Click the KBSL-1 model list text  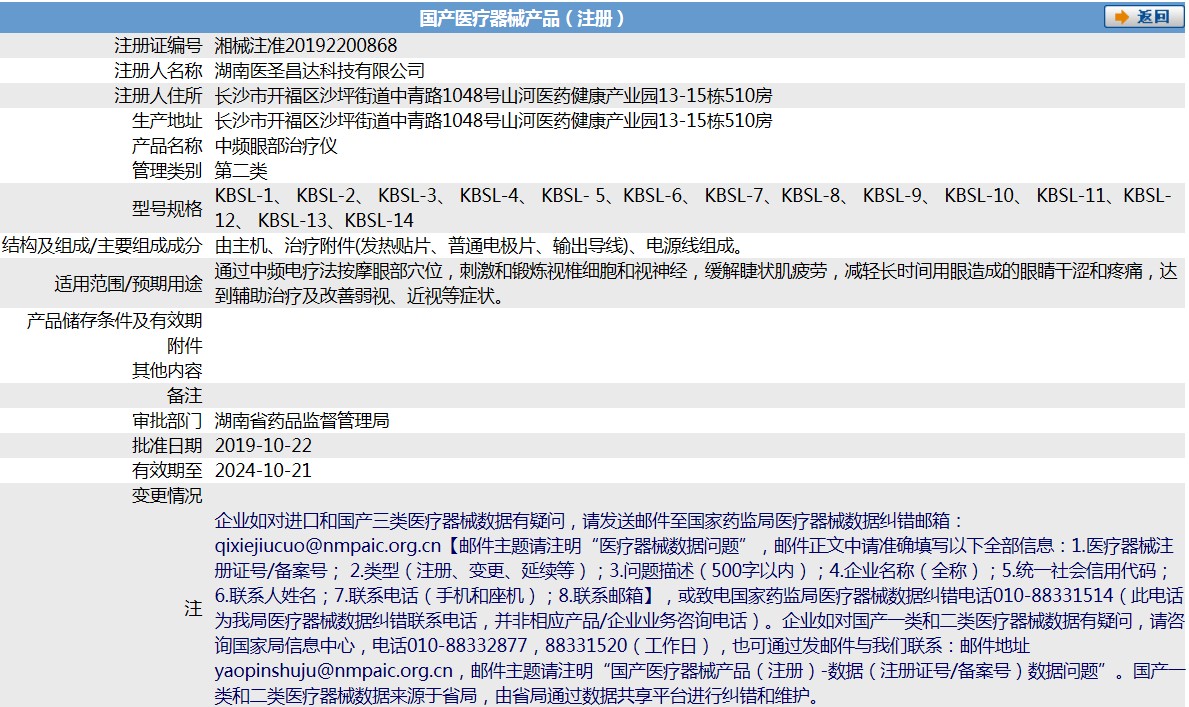[x=693, y=208]
